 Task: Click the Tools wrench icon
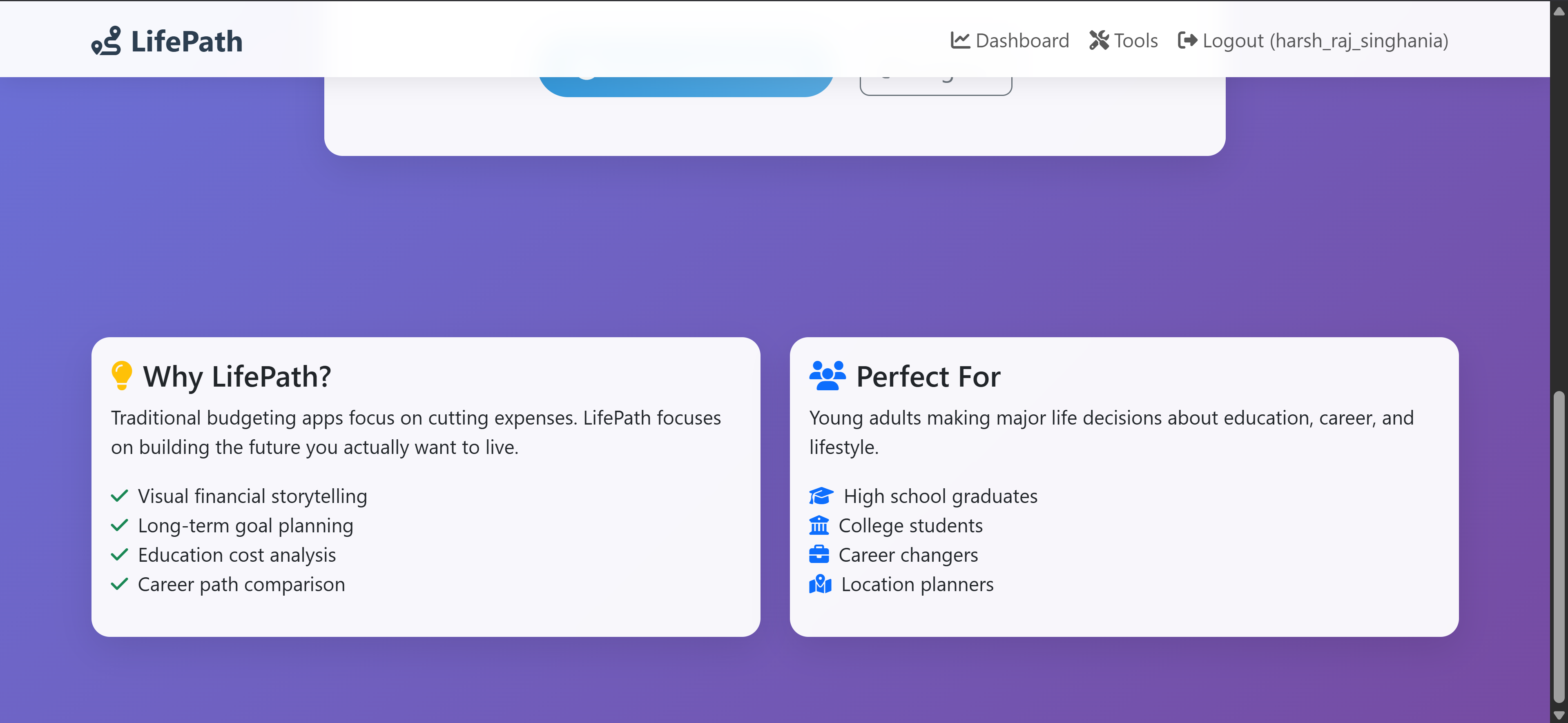(1099, 40)
